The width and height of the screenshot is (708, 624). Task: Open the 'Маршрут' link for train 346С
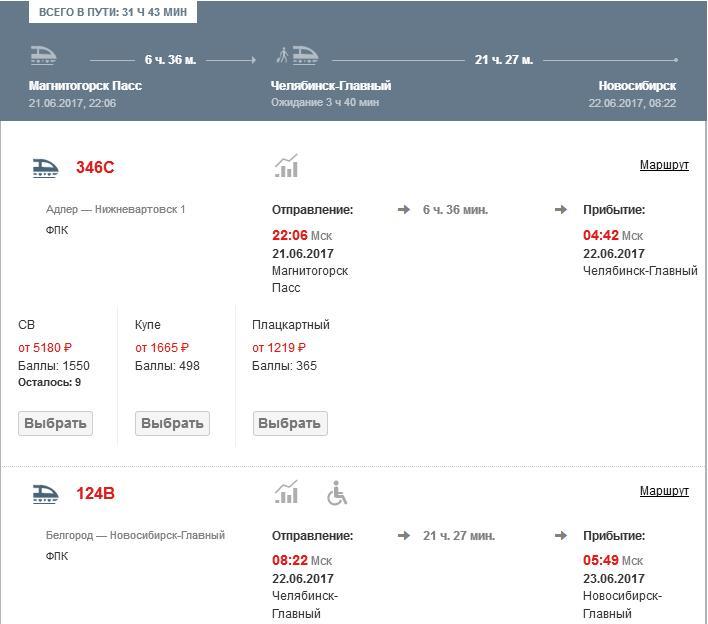tap(664, 165)
